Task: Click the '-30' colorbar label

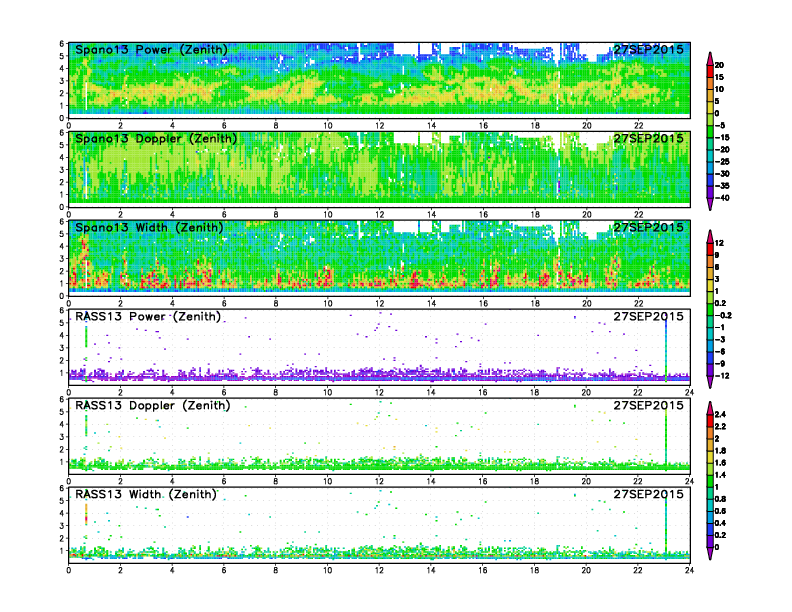Action: (722, 174)
